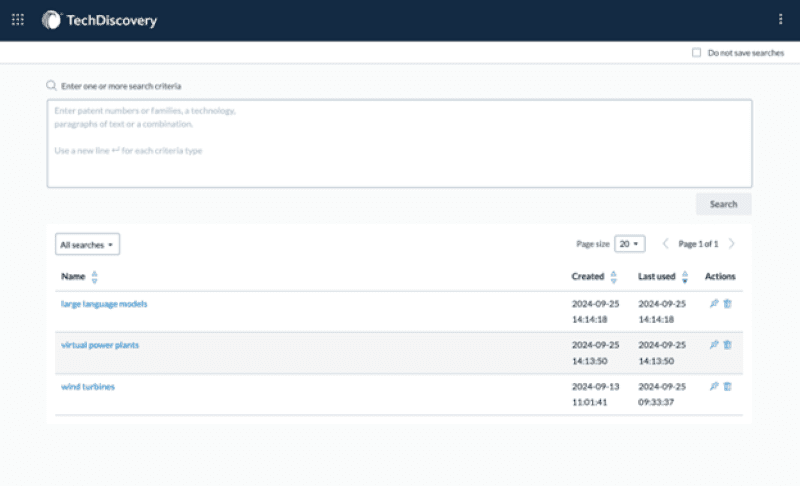The width and height of the screenshot is (800, 486).
Task: Sort searches by Last used date
Action: (685, 277)
